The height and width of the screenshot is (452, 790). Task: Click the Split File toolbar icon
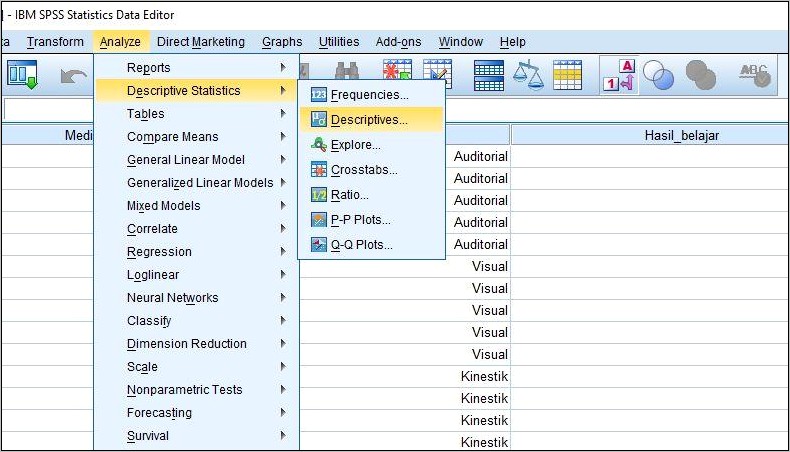pos(489,76)
